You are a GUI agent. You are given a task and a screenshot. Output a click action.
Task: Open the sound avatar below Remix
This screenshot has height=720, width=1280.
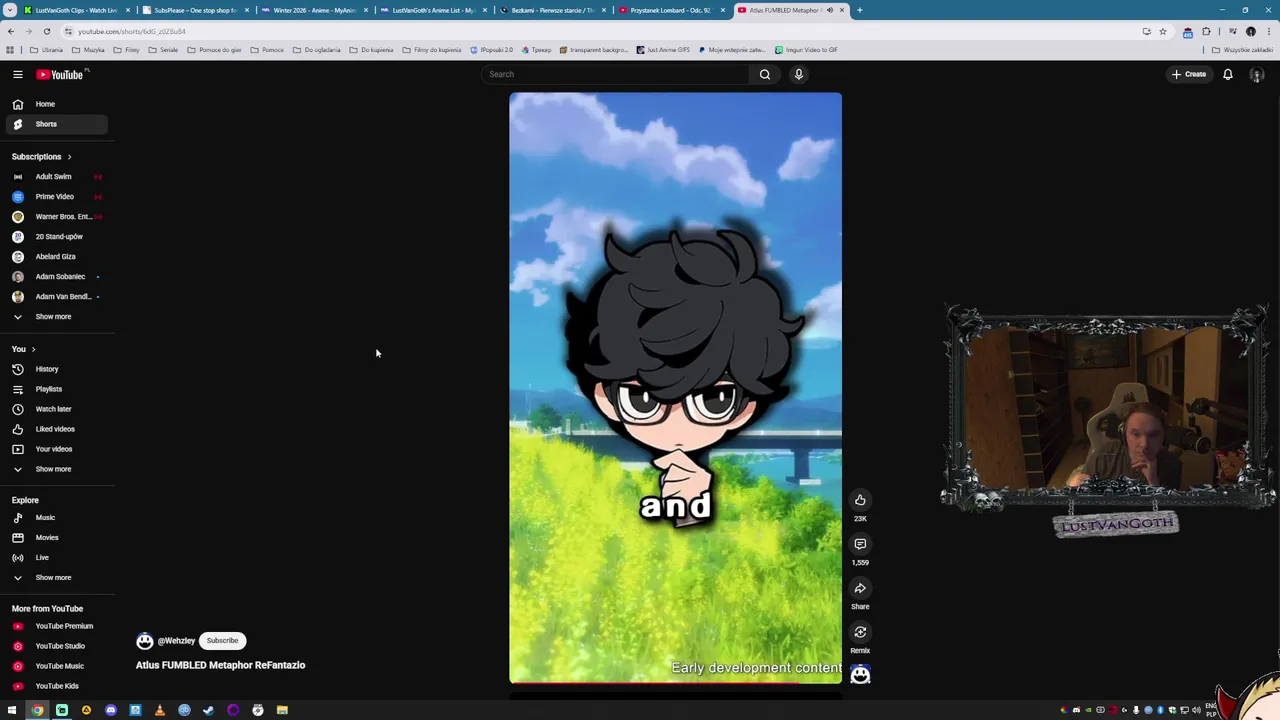pyautogui.click(x=860, y=675)
